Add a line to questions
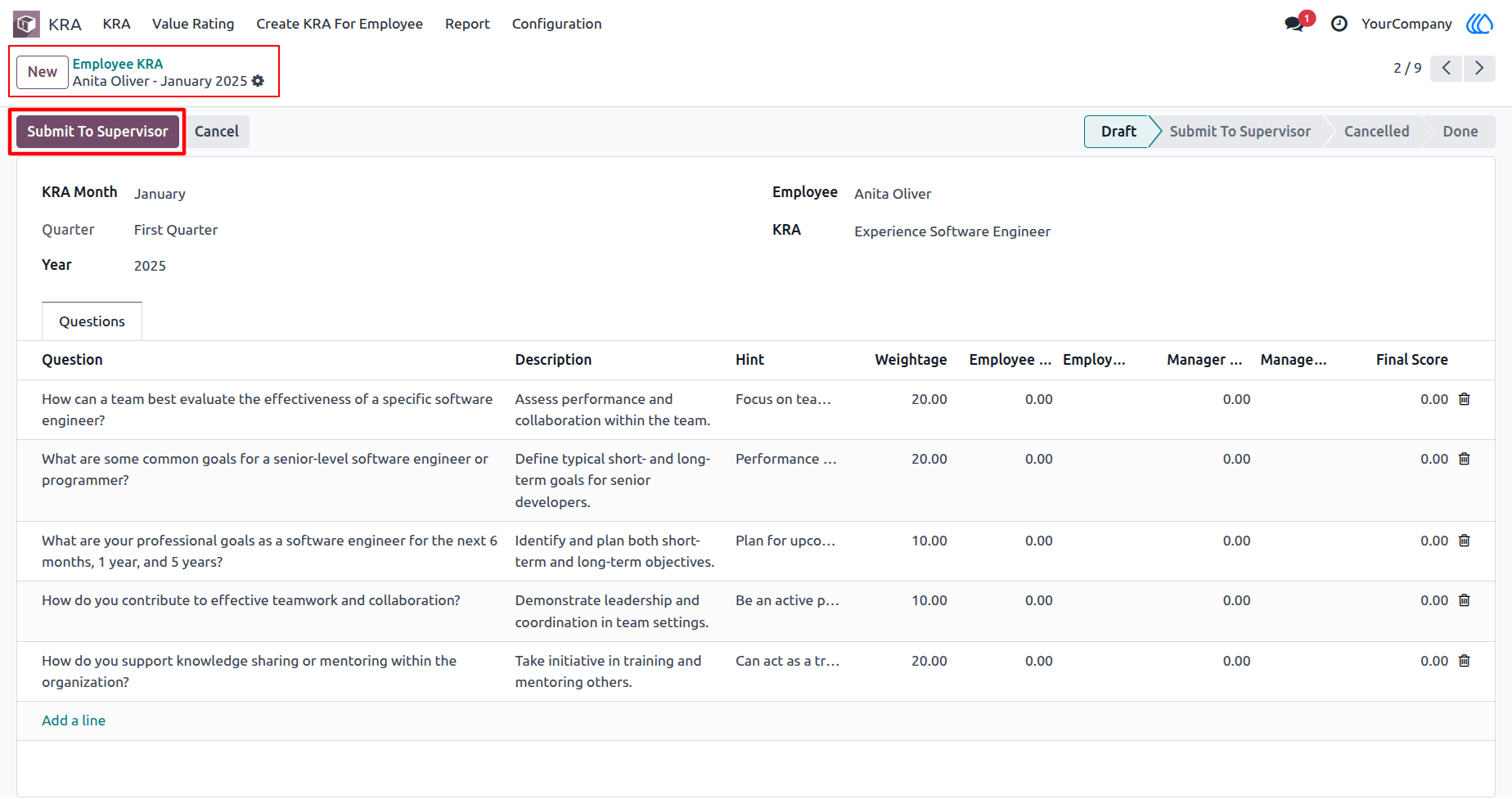Screen dimensions: 1512x799 tap(74, 720)
